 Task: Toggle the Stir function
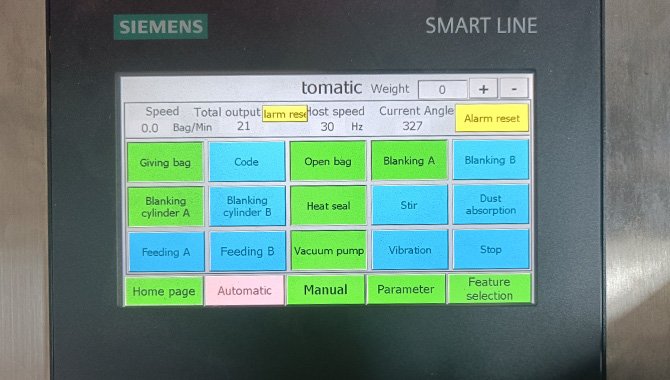pos(409,205)
